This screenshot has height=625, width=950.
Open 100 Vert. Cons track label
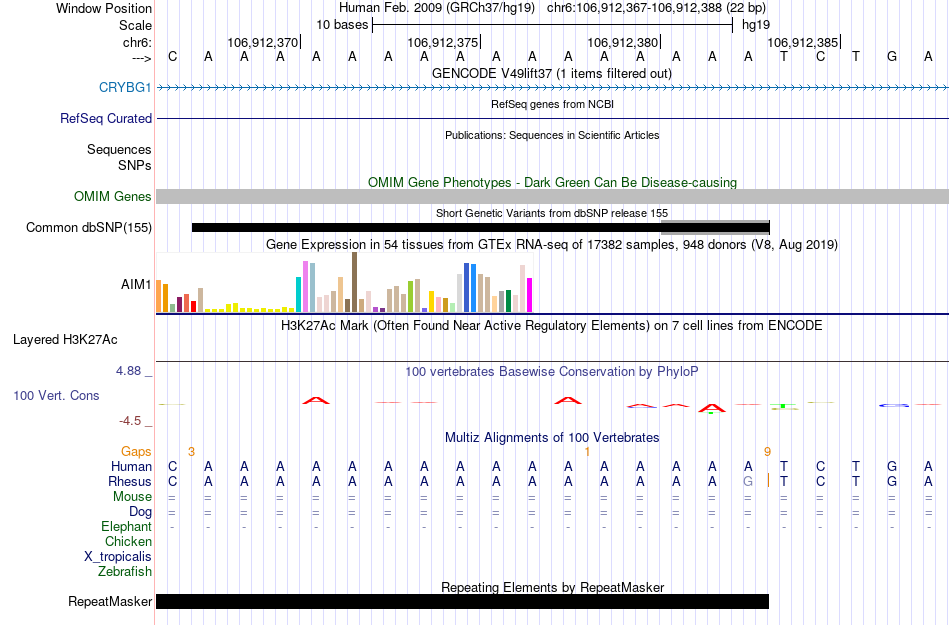pos(56,395)
